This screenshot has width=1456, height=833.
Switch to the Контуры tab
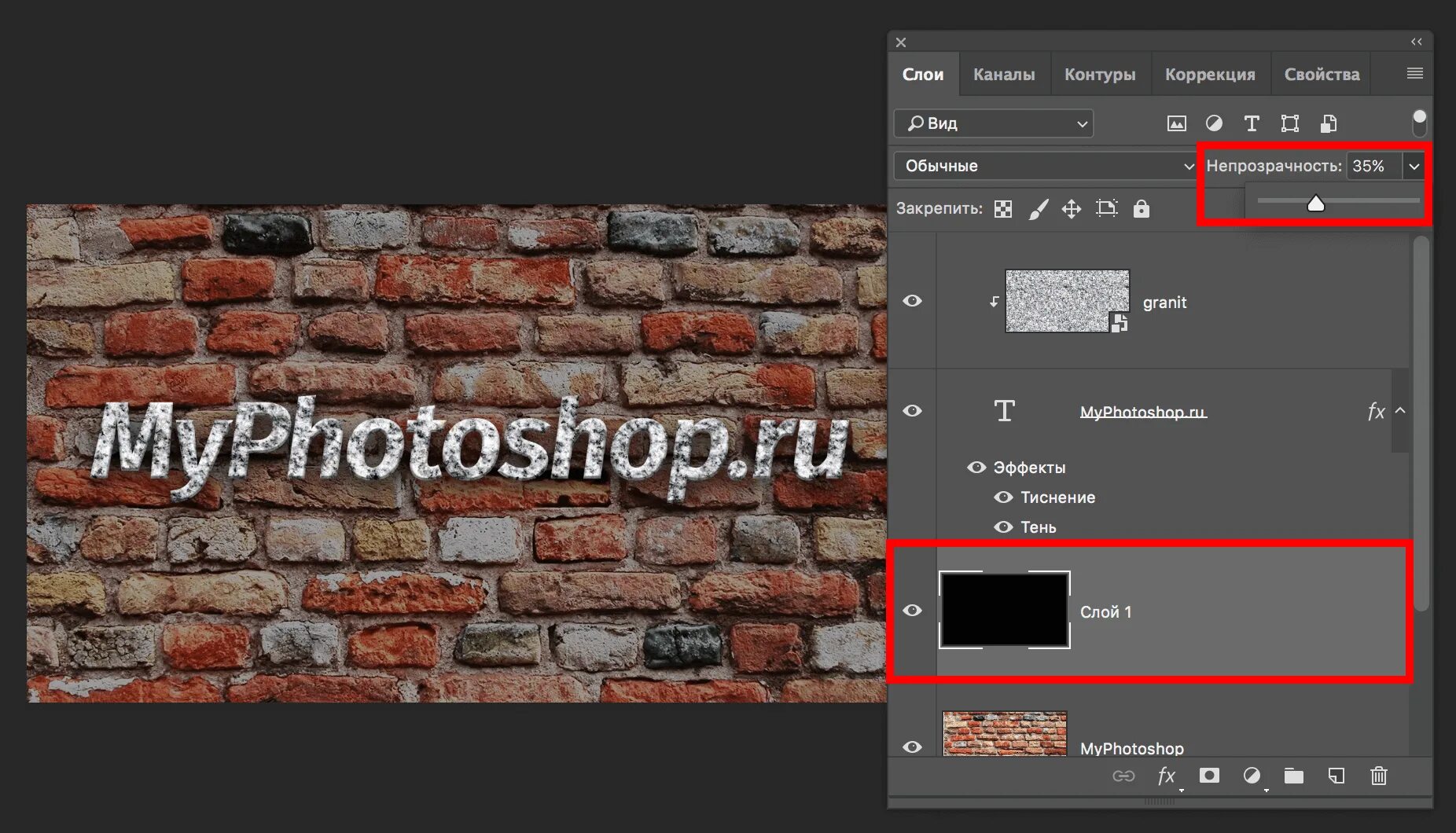[x=1100, y=75]
